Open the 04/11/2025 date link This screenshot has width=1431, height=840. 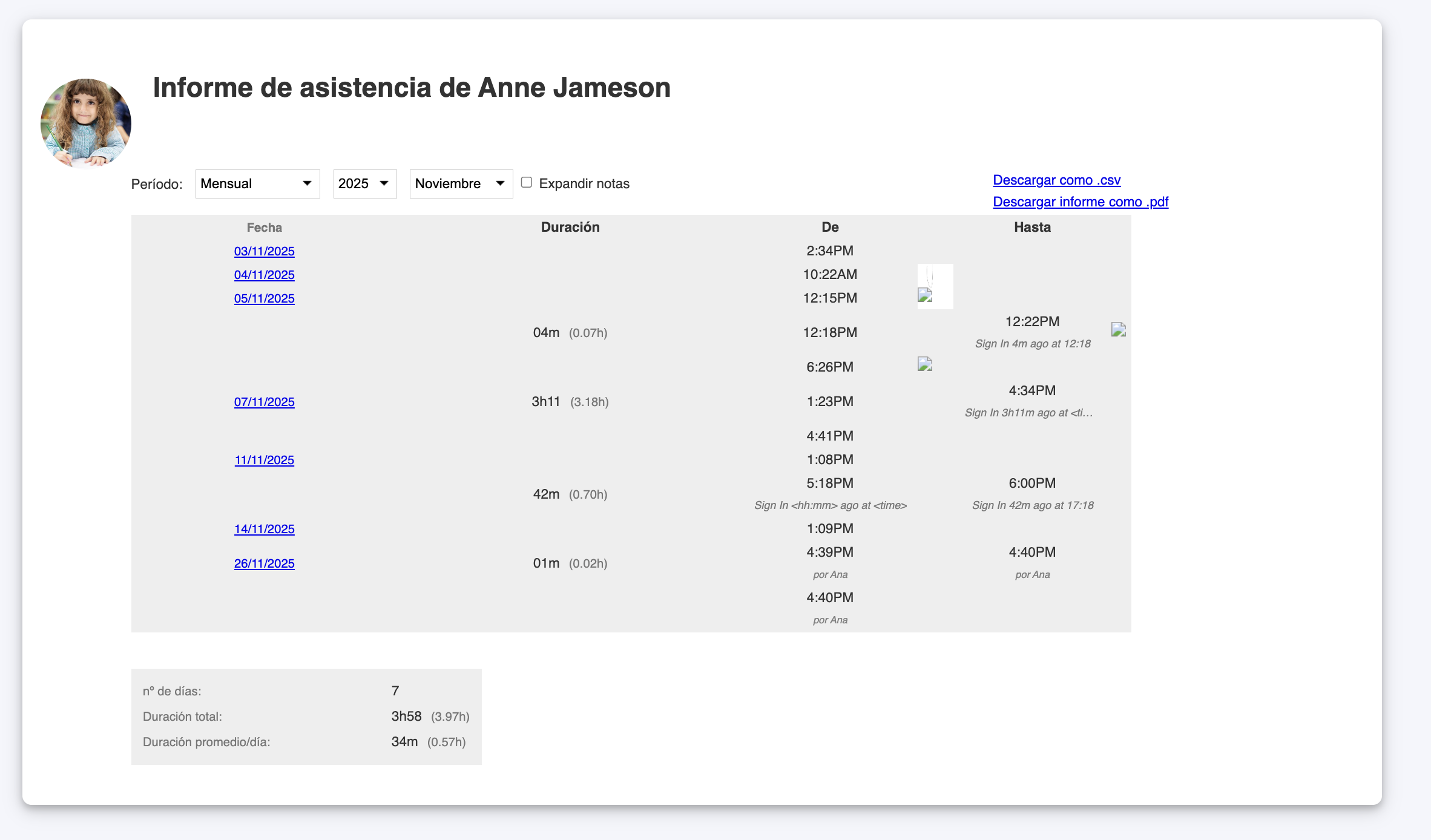coord(264,275)
